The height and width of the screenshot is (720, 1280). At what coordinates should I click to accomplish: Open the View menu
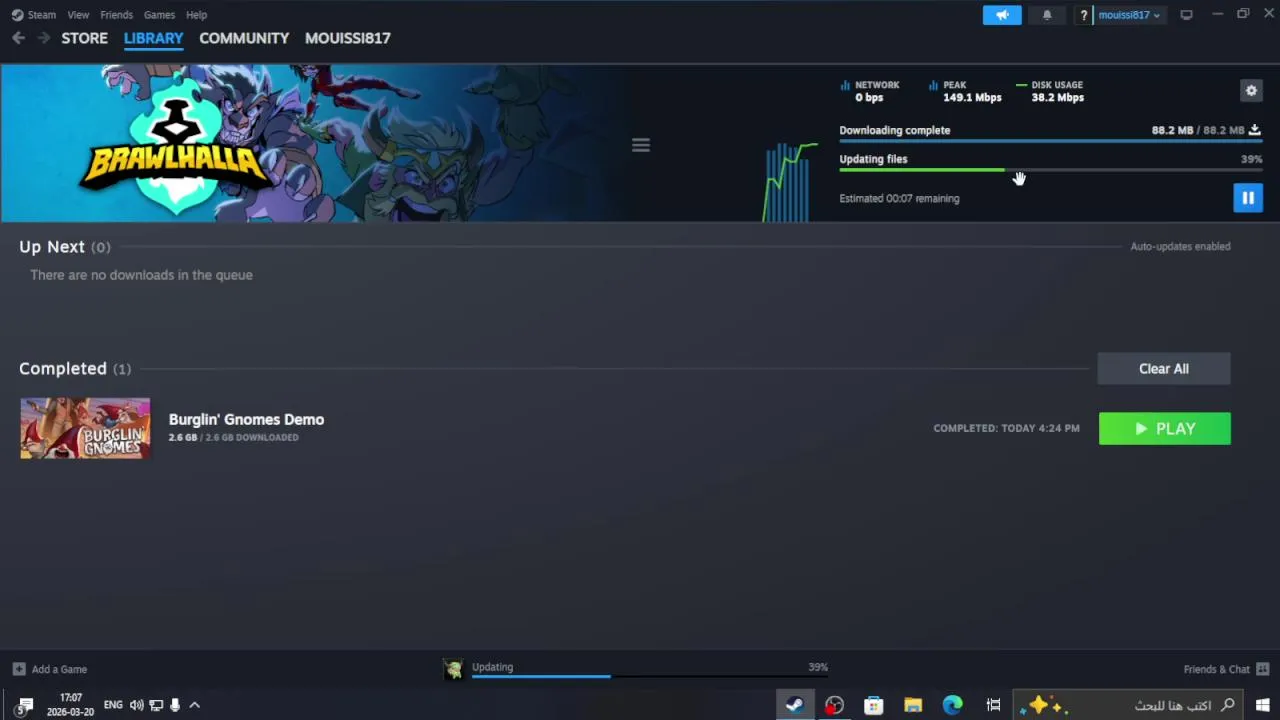tap(78, 15)
